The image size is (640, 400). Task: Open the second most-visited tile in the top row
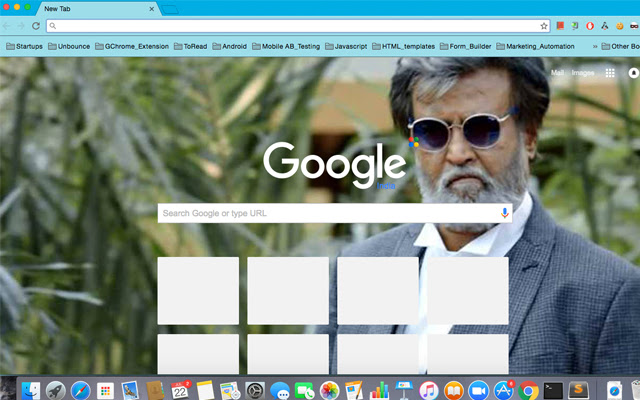pyautogui.click(x=288, y=291)
